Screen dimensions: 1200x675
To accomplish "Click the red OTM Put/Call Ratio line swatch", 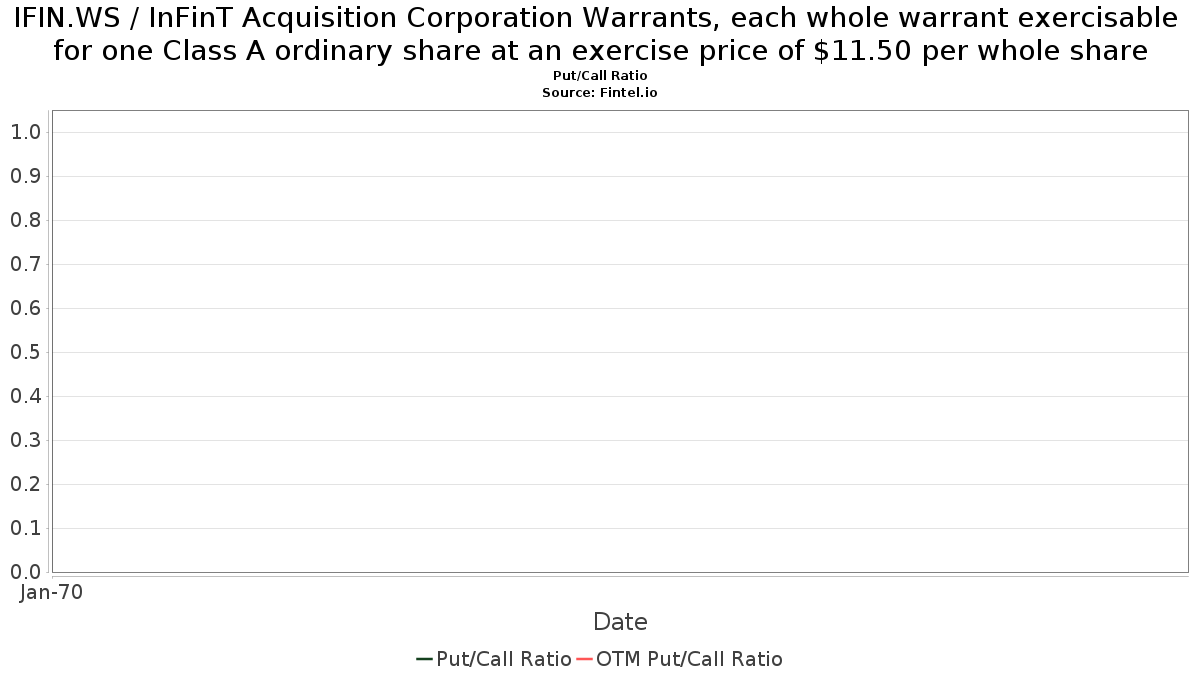I will tap(584, 659).
